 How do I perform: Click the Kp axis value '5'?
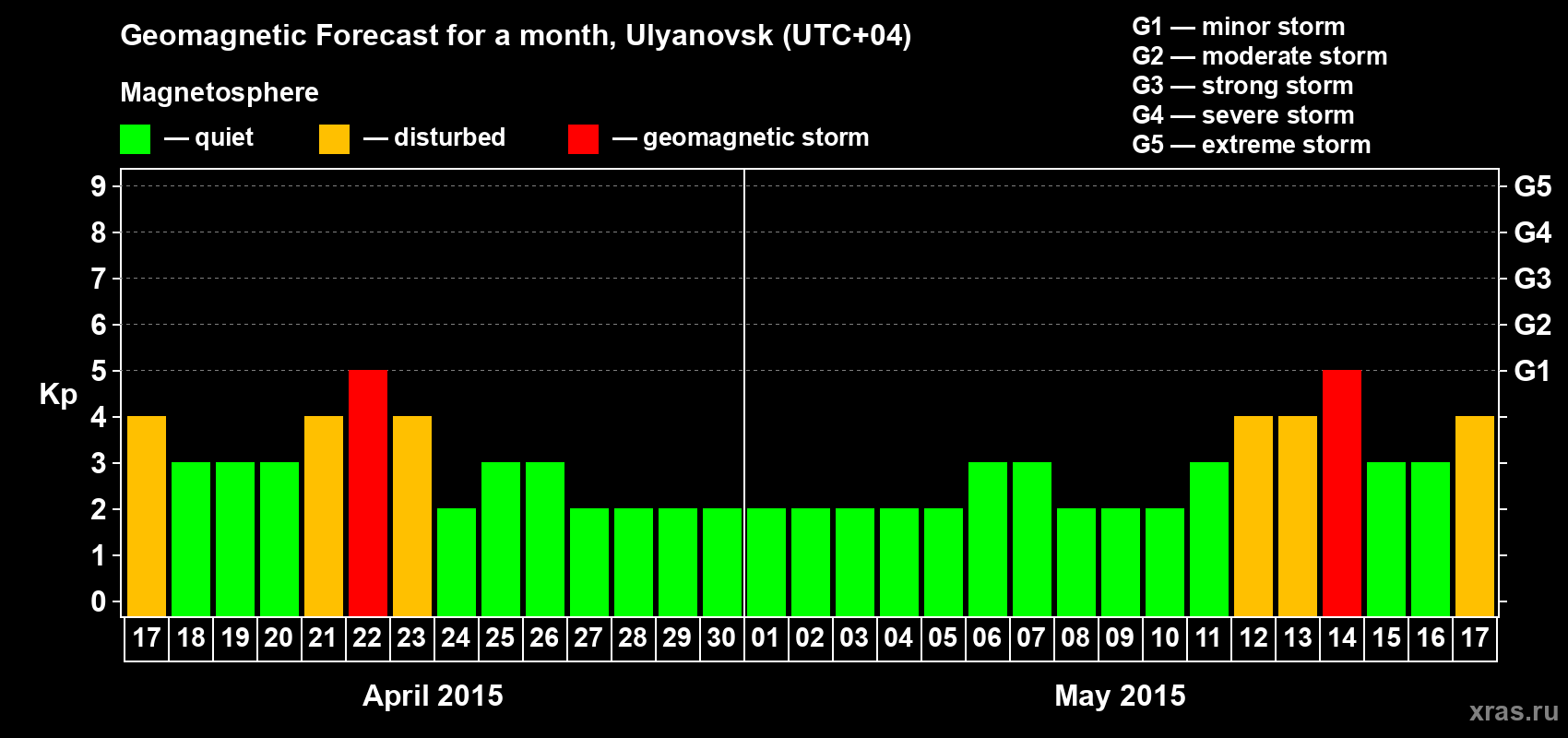pyautogui.click(x=99, y=371)
